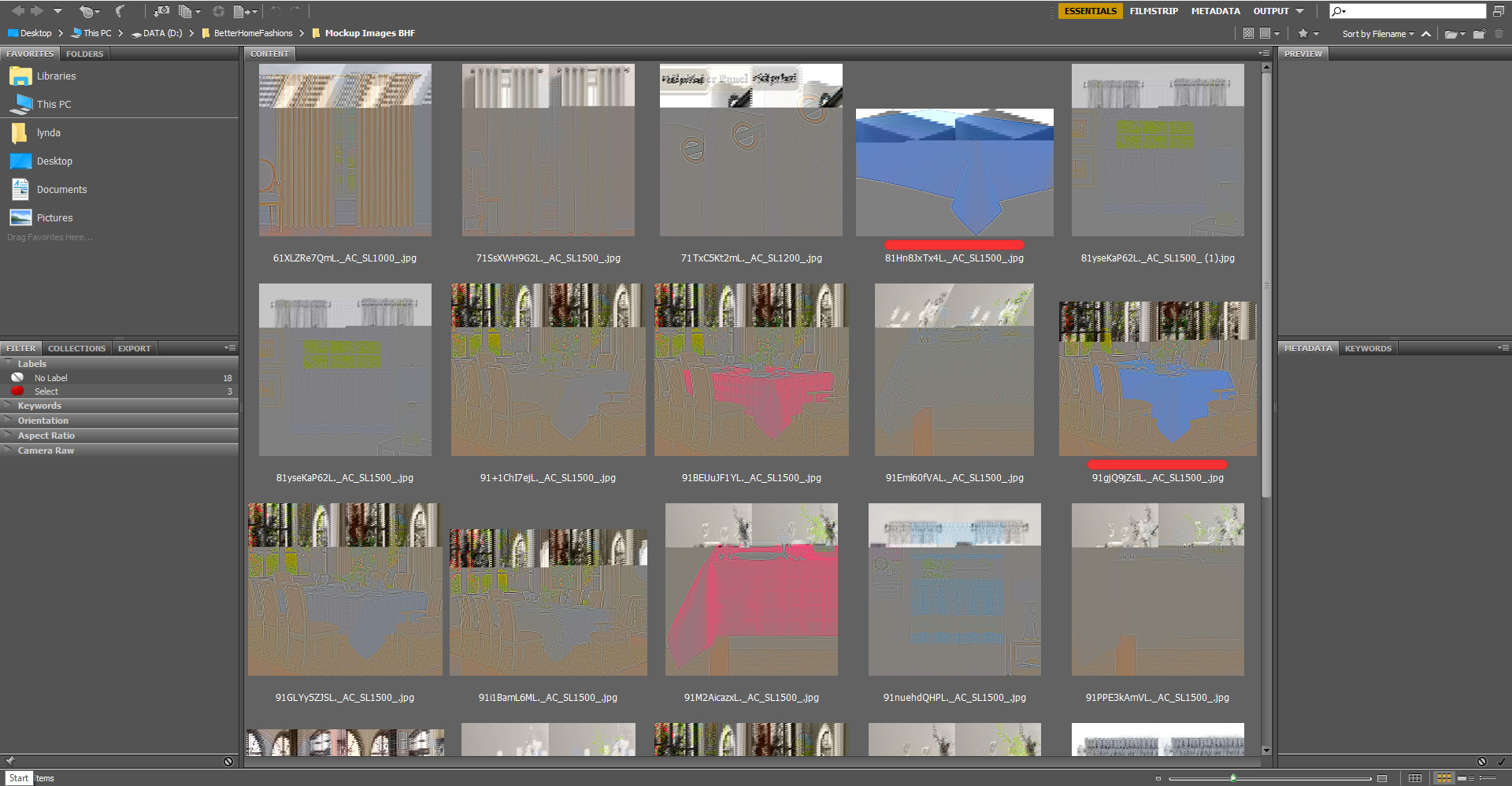The width and height of the screenshot is (1512, 786).
Task: Create a new folder using the toolbar icon
Action: pos(1479,34)
